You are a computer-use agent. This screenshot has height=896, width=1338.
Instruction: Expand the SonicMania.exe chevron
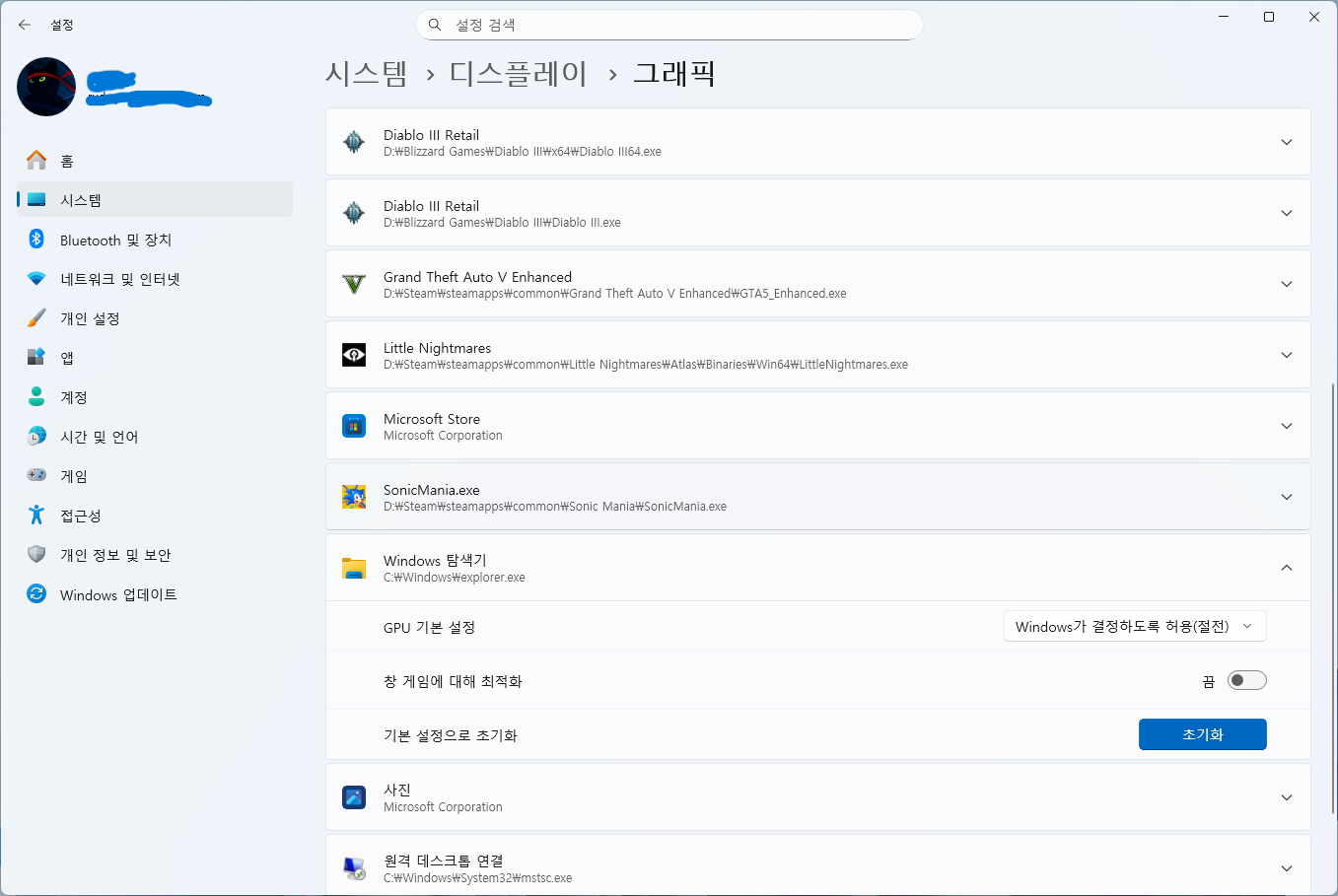1287,497
